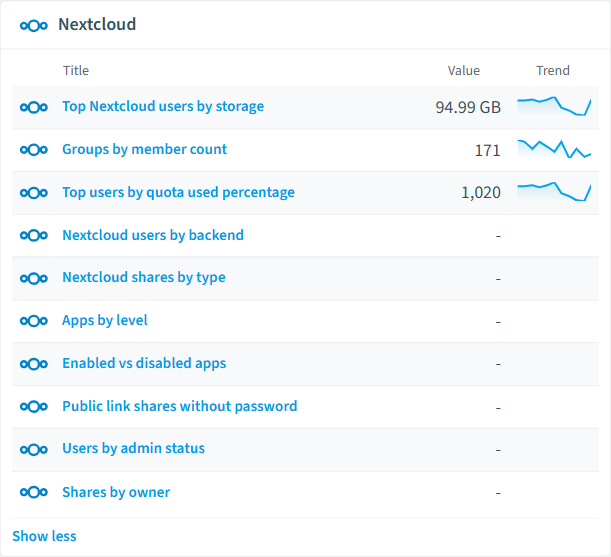The width and height of the screenshot is (611, 557).
Task: Click the Trend column header
Action: (553, 71)
